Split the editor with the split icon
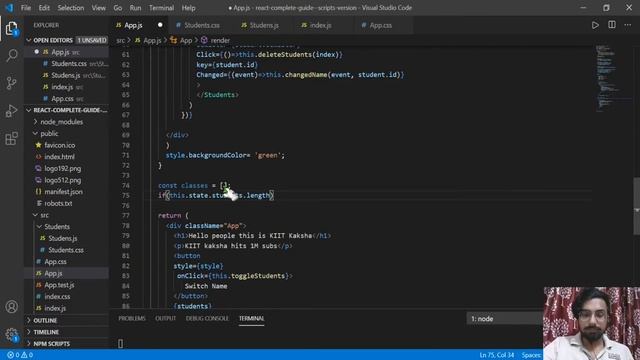640x360 pixels. [611, 25]
